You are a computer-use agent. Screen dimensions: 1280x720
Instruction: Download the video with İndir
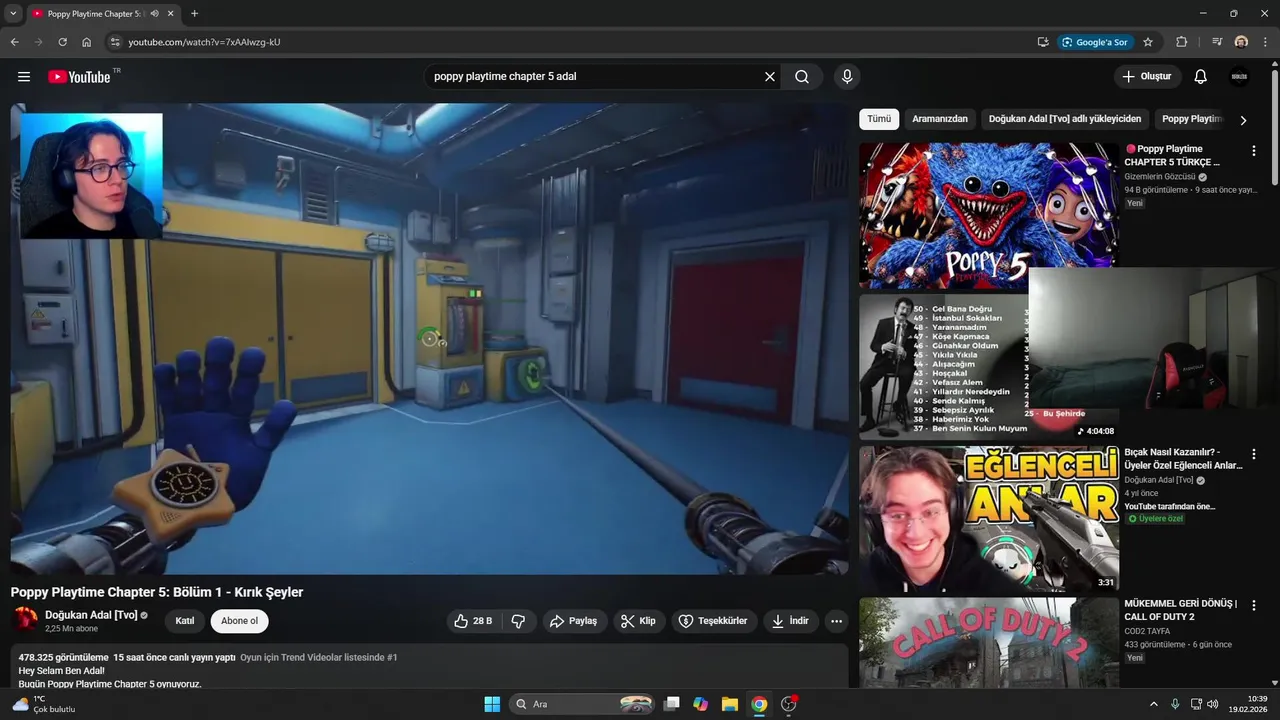[x=790, y=621]
